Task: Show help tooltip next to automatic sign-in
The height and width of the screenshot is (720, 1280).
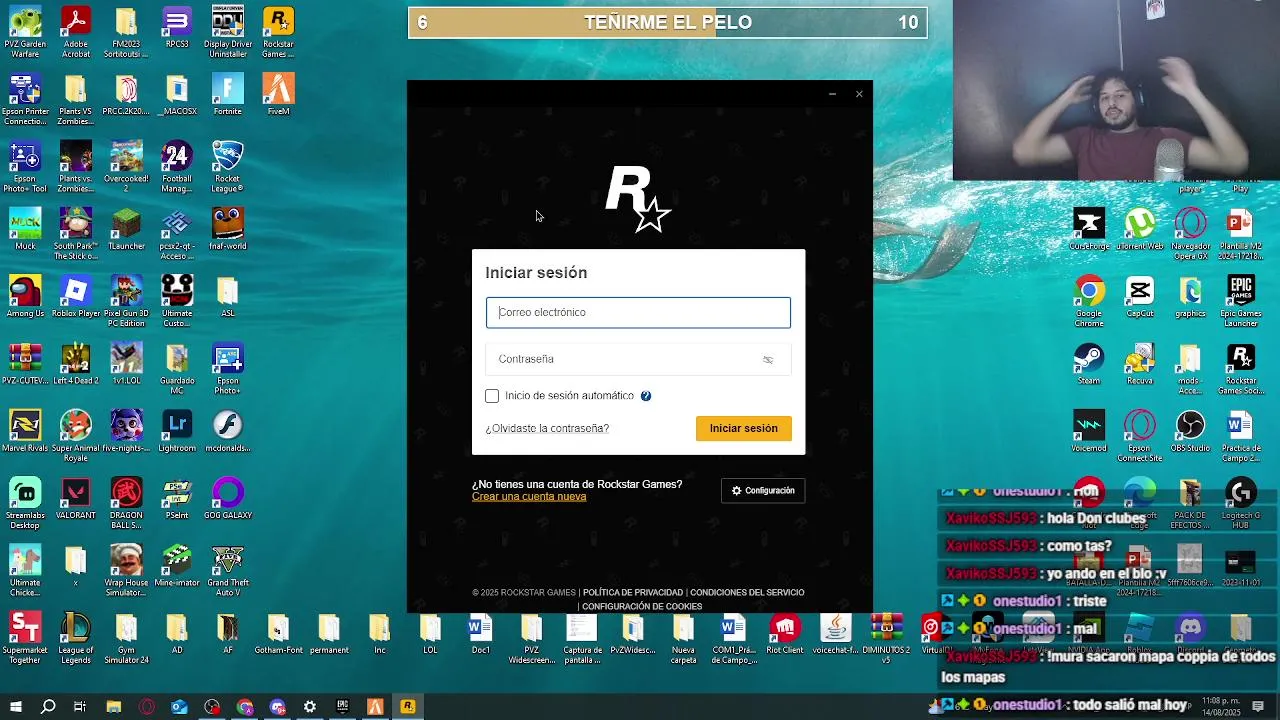Action: pos(646,396)
